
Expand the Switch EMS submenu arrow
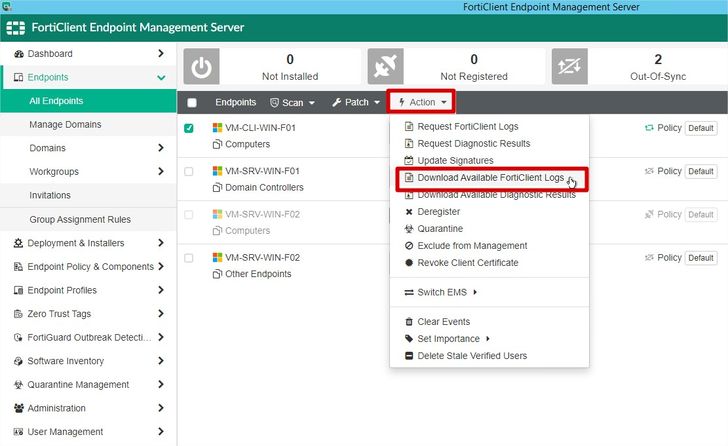475,292
